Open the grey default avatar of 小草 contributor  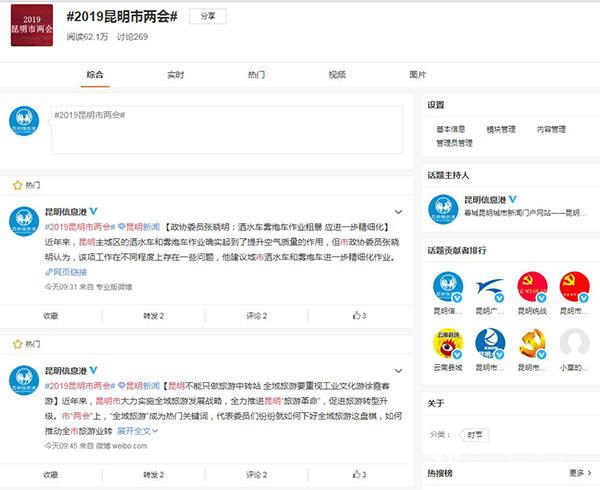[x=574, y=343]
